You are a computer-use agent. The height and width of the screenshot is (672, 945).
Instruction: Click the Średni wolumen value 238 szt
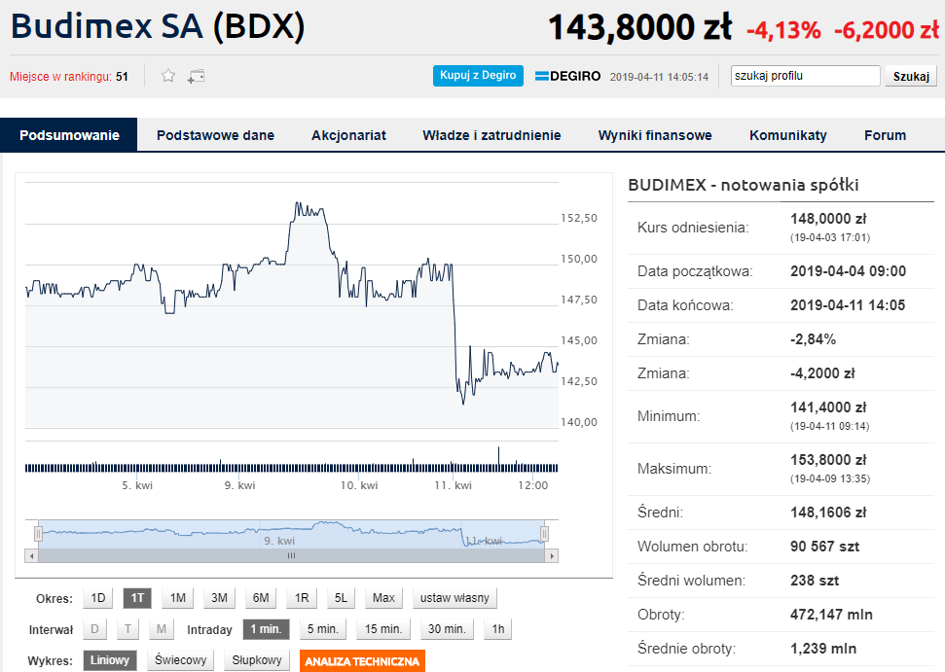coord(814,580)
